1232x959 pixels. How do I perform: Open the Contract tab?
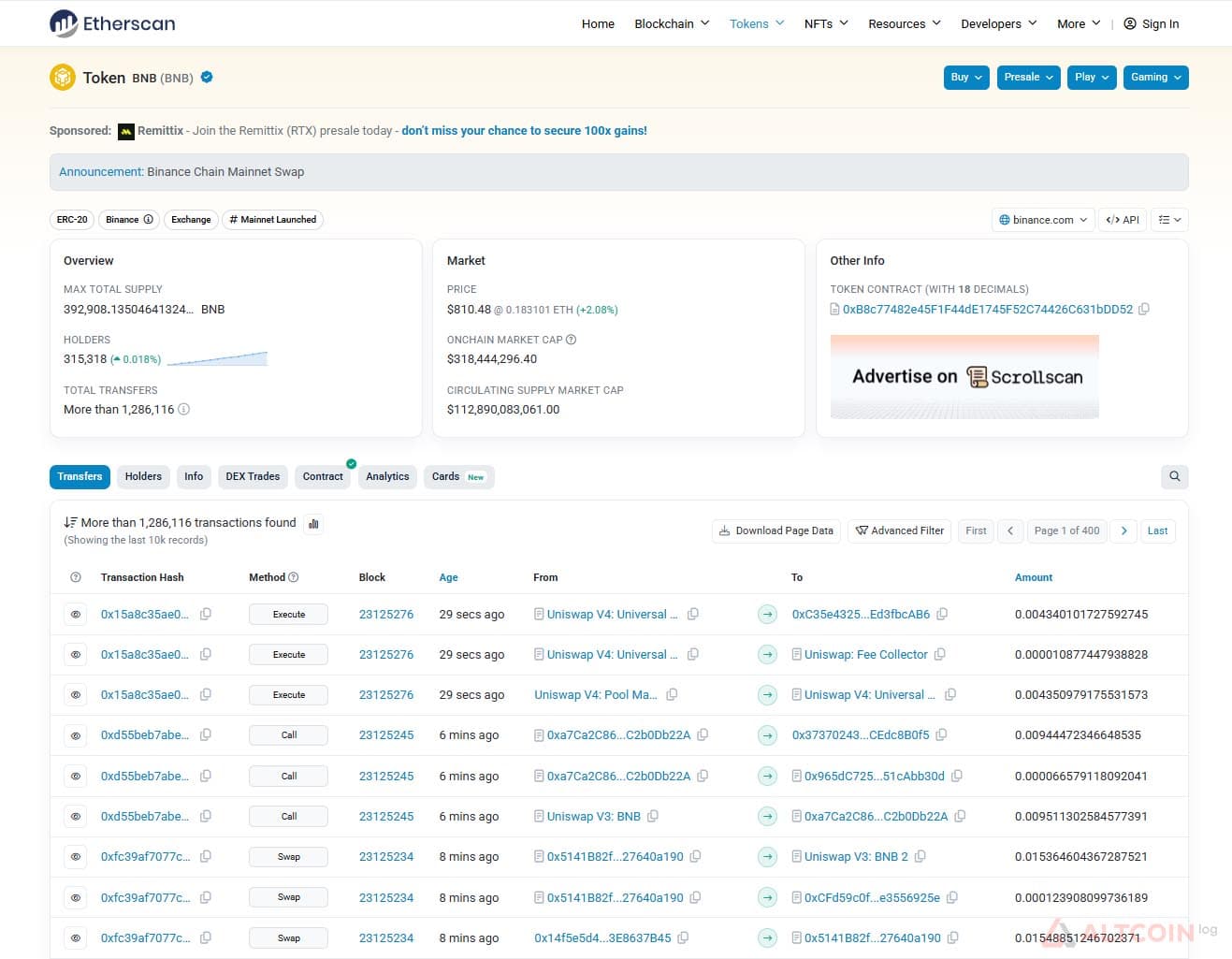coord(323,476)
